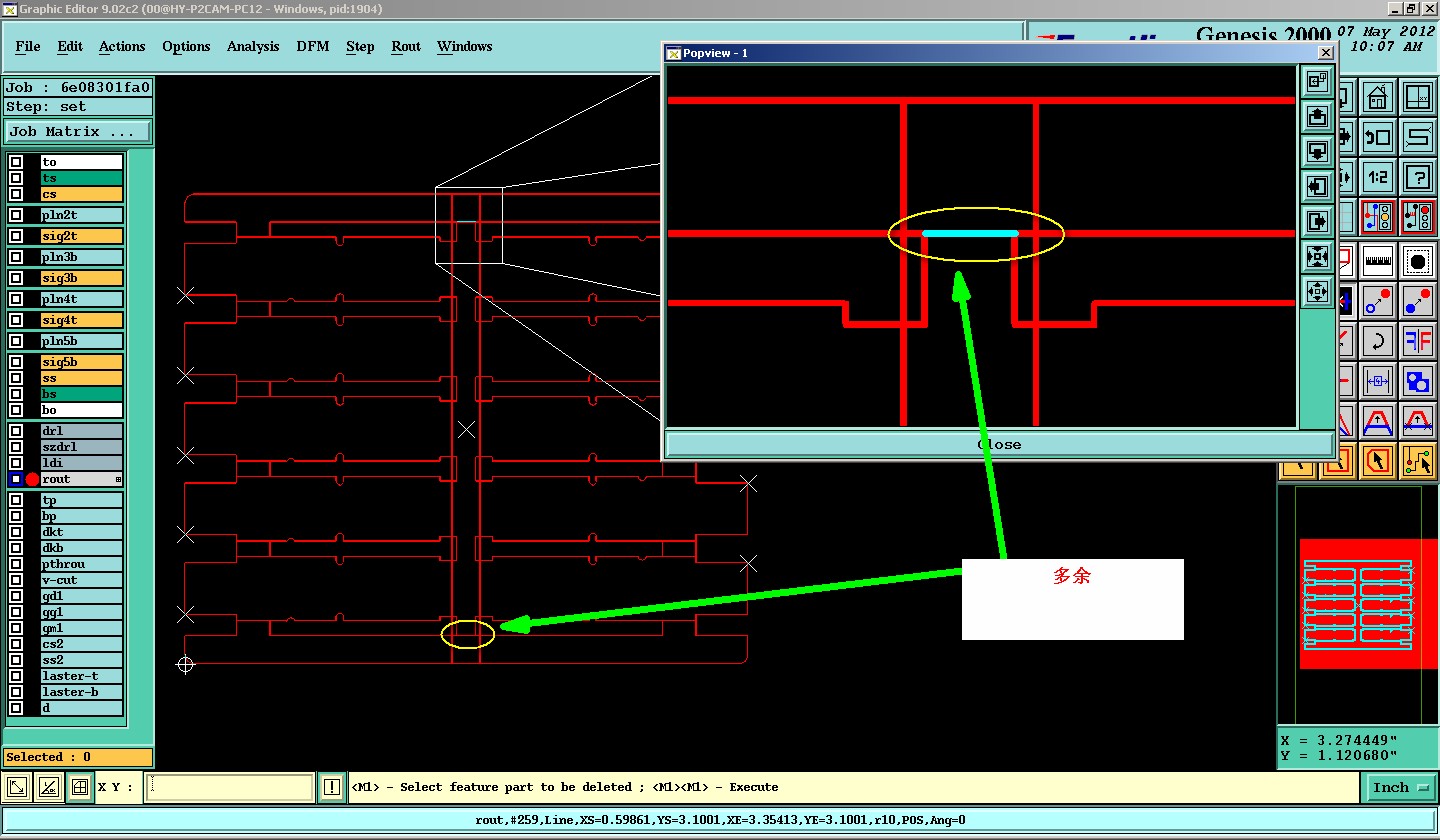Open the Actions menu
This screenshot has height=840, width=1440.
(x=122, y=46)
